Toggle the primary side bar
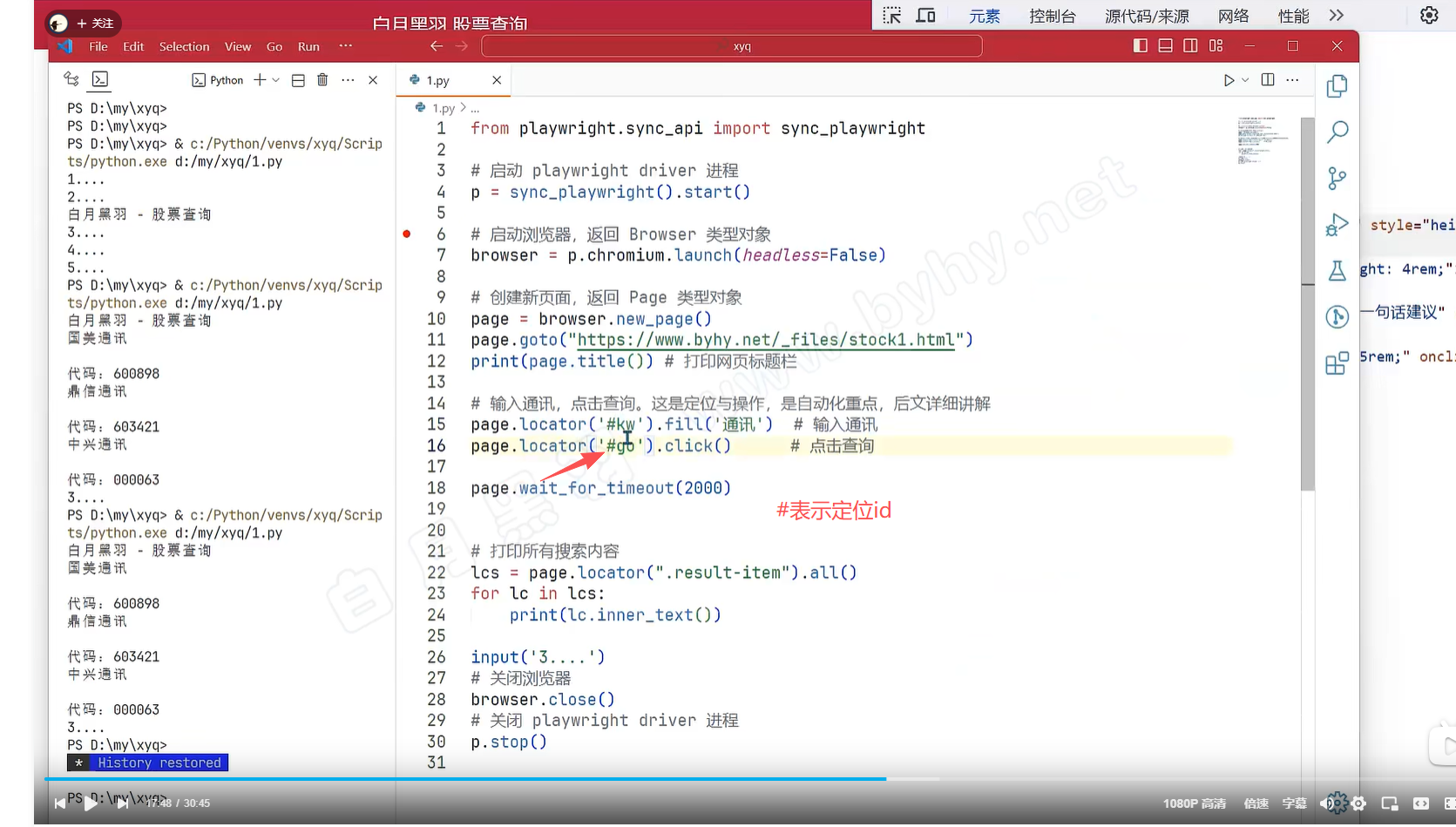This screenshot has height=827, width=1456. pos(1140,45)
